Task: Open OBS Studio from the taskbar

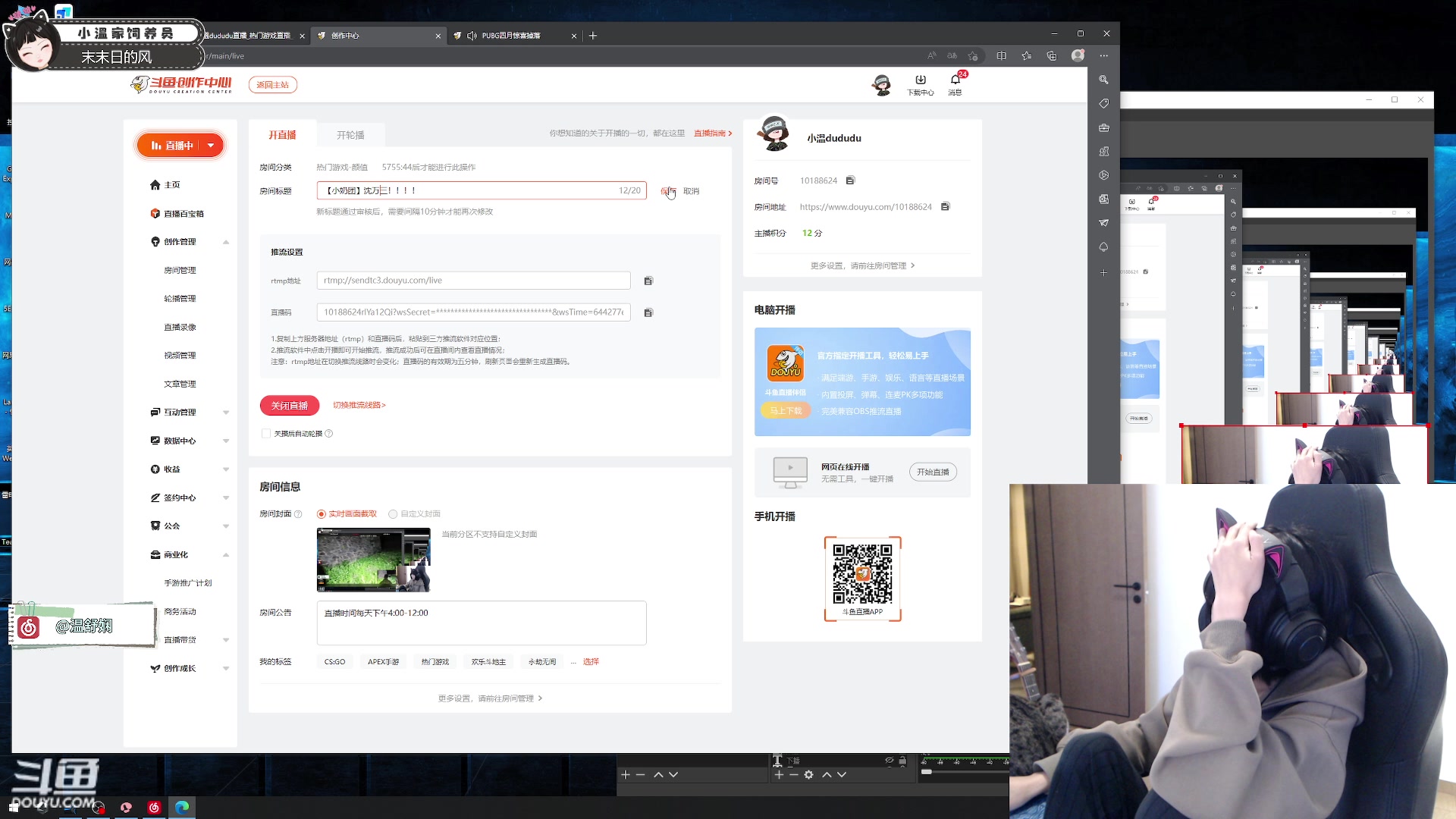Action: point(98,808)
